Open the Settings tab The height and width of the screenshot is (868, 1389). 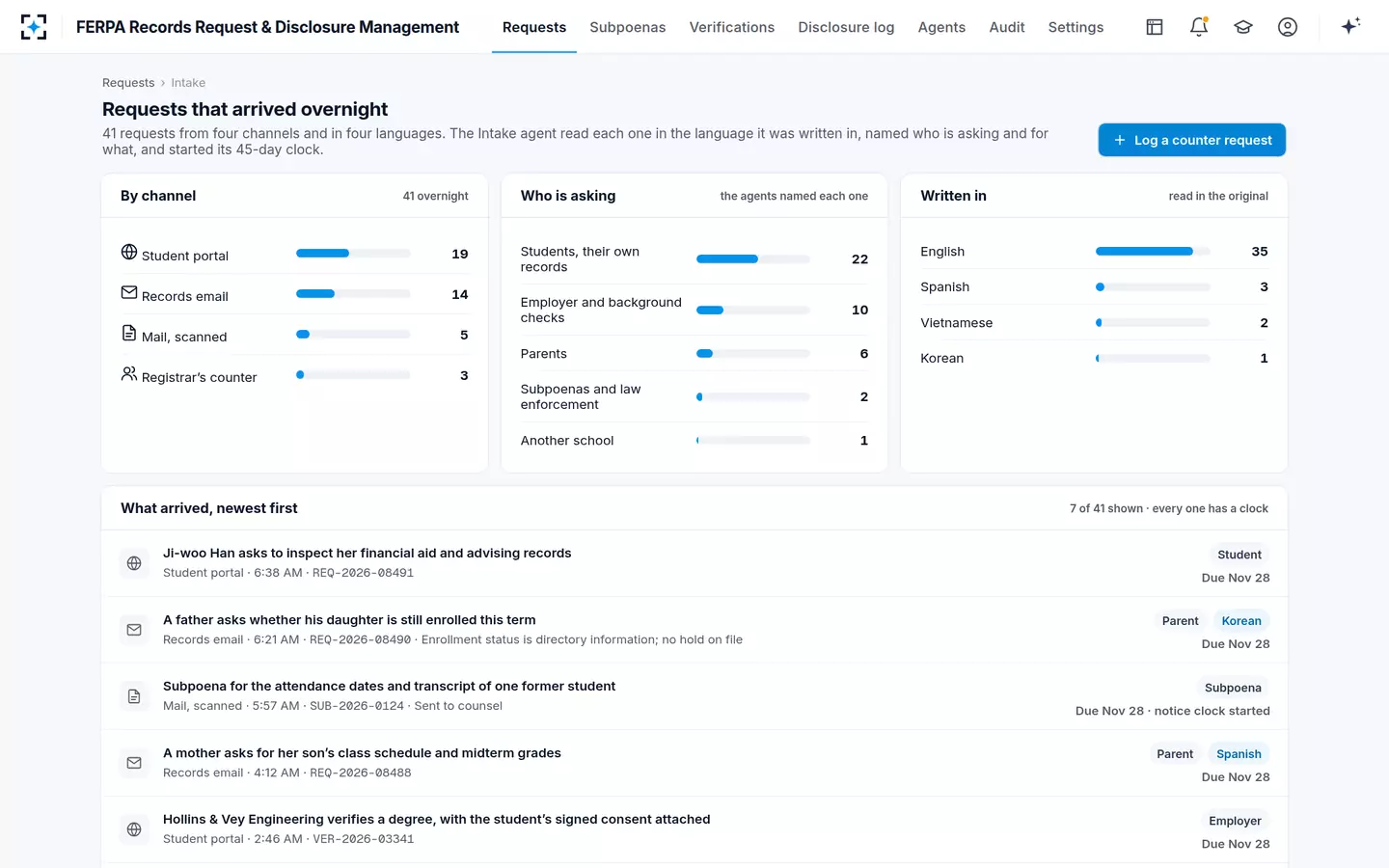(x=1076, y=27)
